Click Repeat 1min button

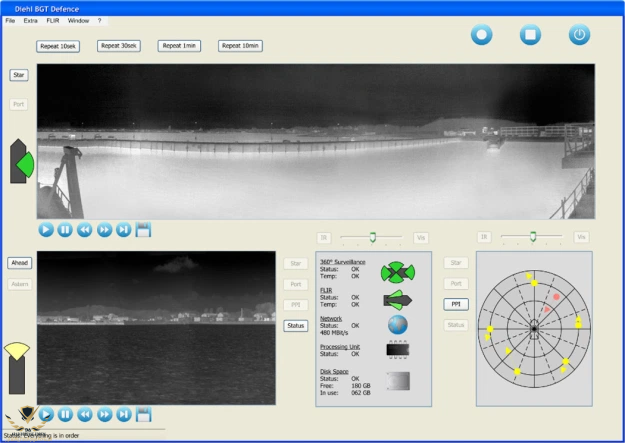point(179,46)
